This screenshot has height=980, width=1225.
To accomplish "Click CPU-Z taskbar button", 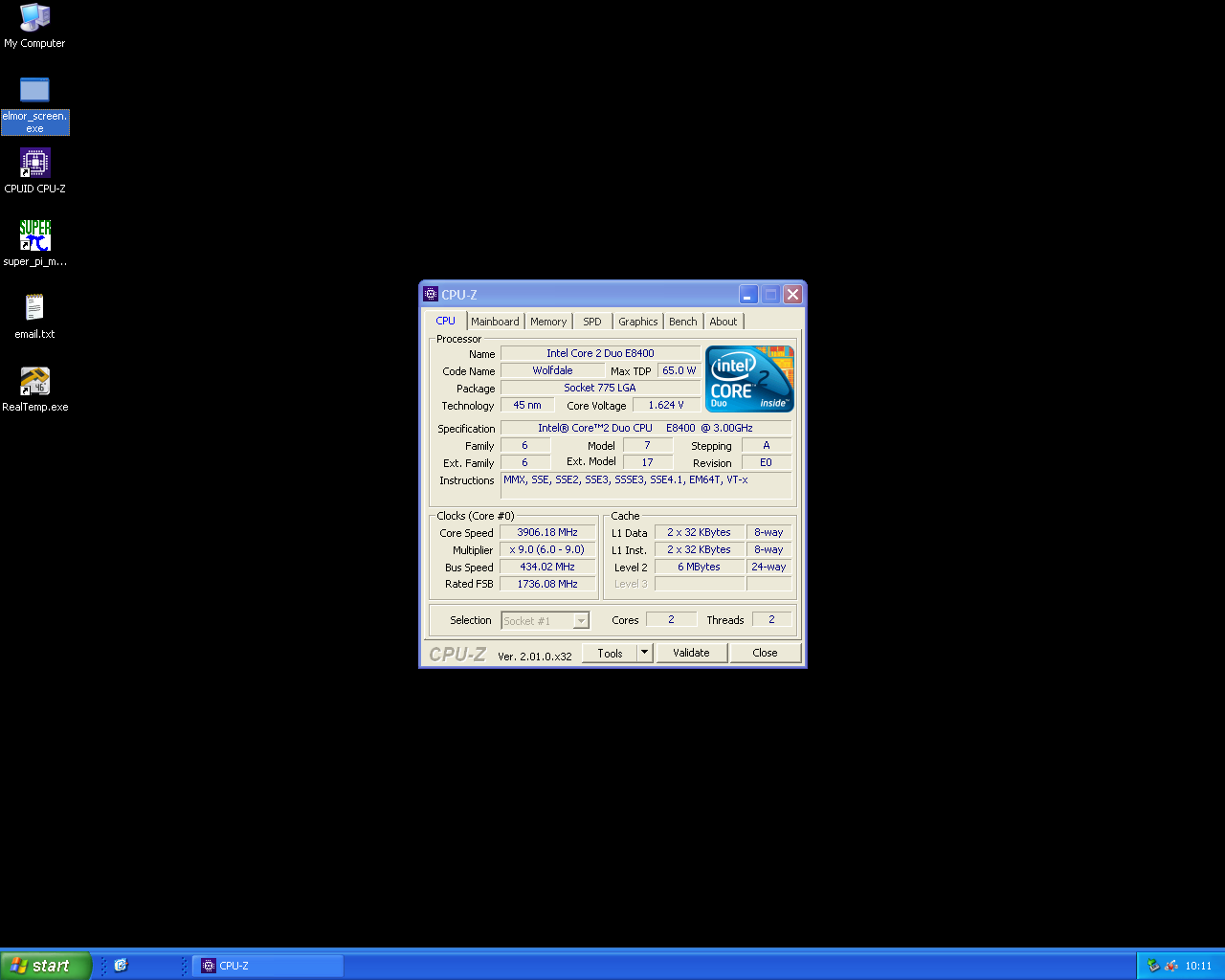I will pyautogui.click(x=268, y=966).
